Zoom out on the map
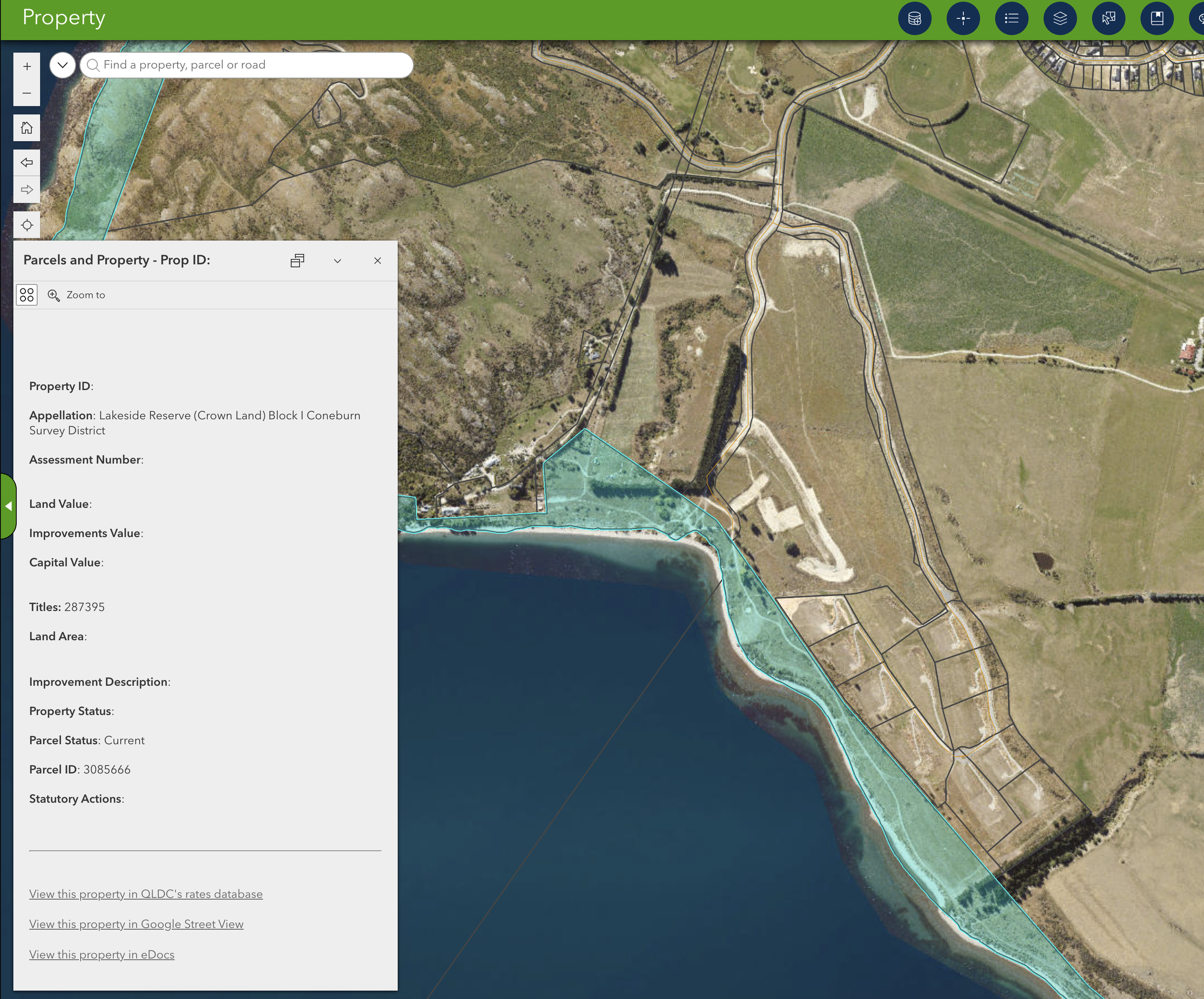Screen dimensions: 1204x999 coord(27,93)
